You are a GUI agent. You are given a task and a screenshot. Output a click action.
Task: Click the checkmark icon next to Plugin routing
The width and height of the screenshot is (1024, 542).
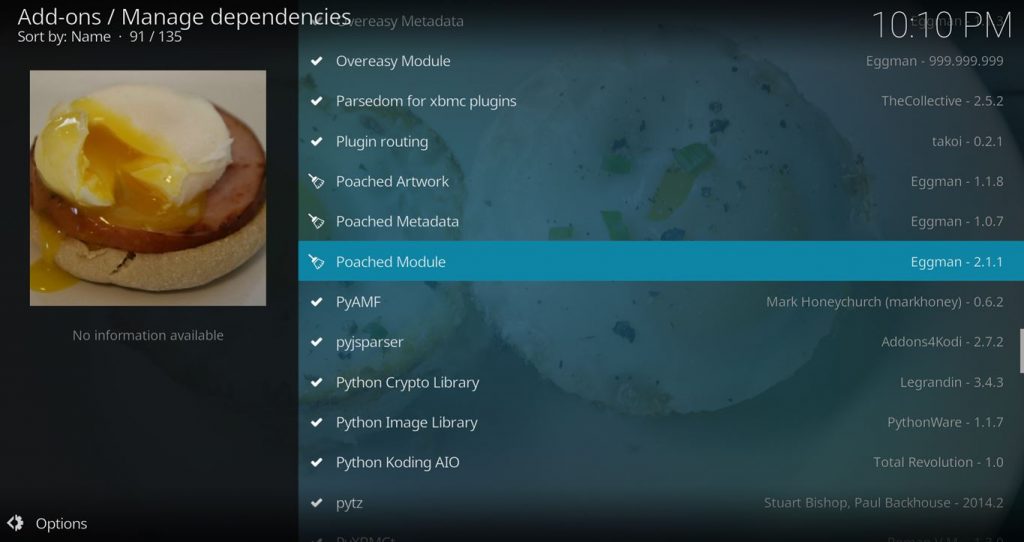coord(317,141)
